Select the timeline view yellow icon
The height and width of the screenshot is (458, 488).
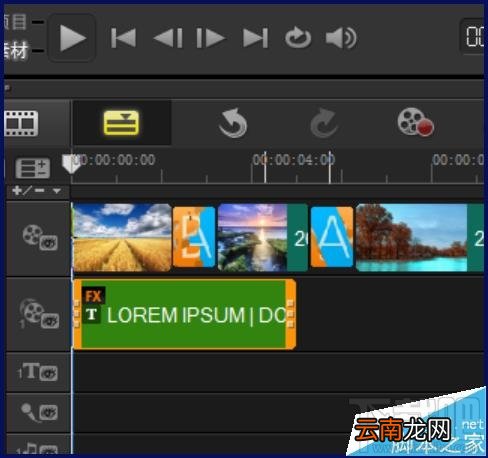coord(121,123)
